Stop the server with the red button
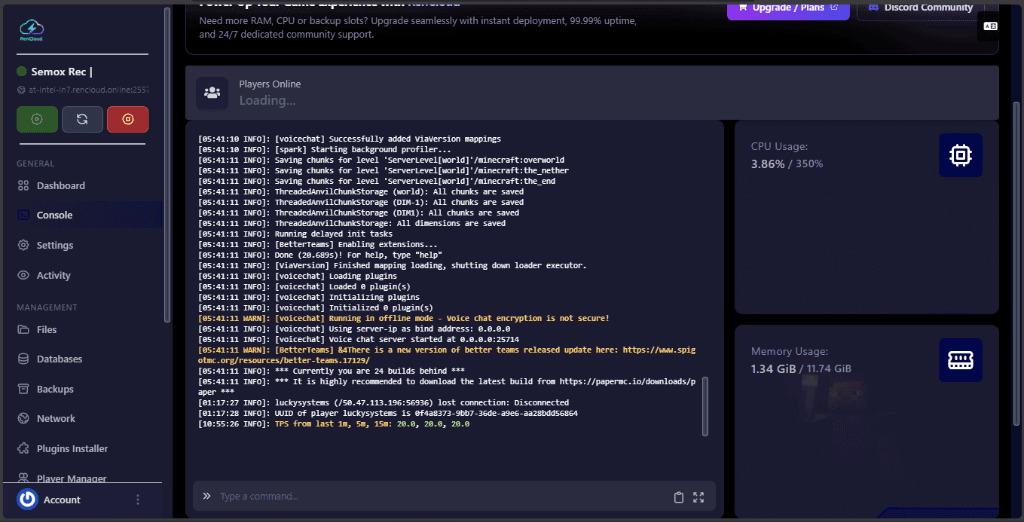Screen dimensions: 1024x522 point(128,120)
